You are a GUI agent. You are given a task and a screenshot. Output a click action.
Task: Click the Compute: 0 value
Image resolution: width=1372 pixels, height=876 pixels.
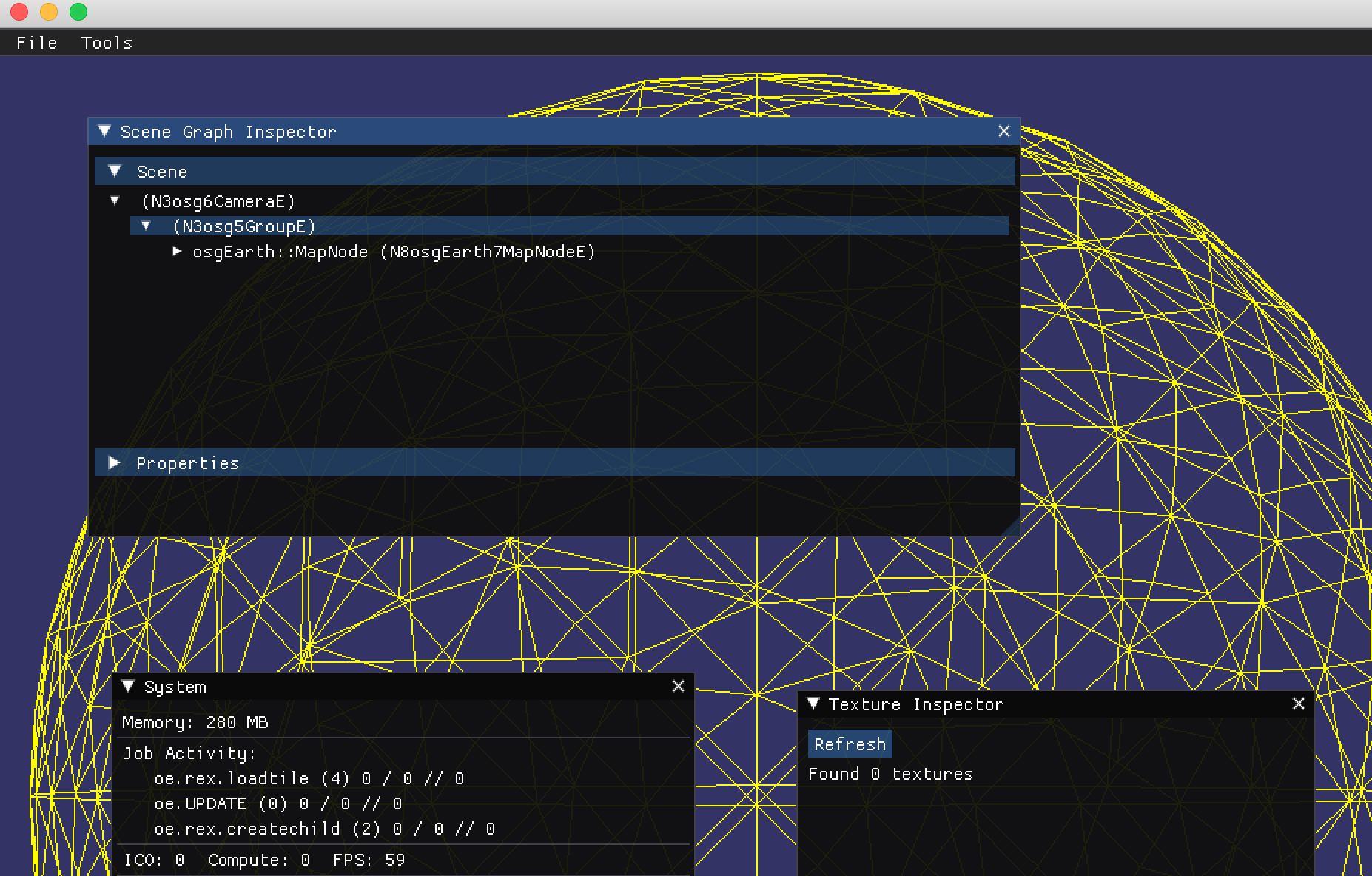[x=259, y=860]
